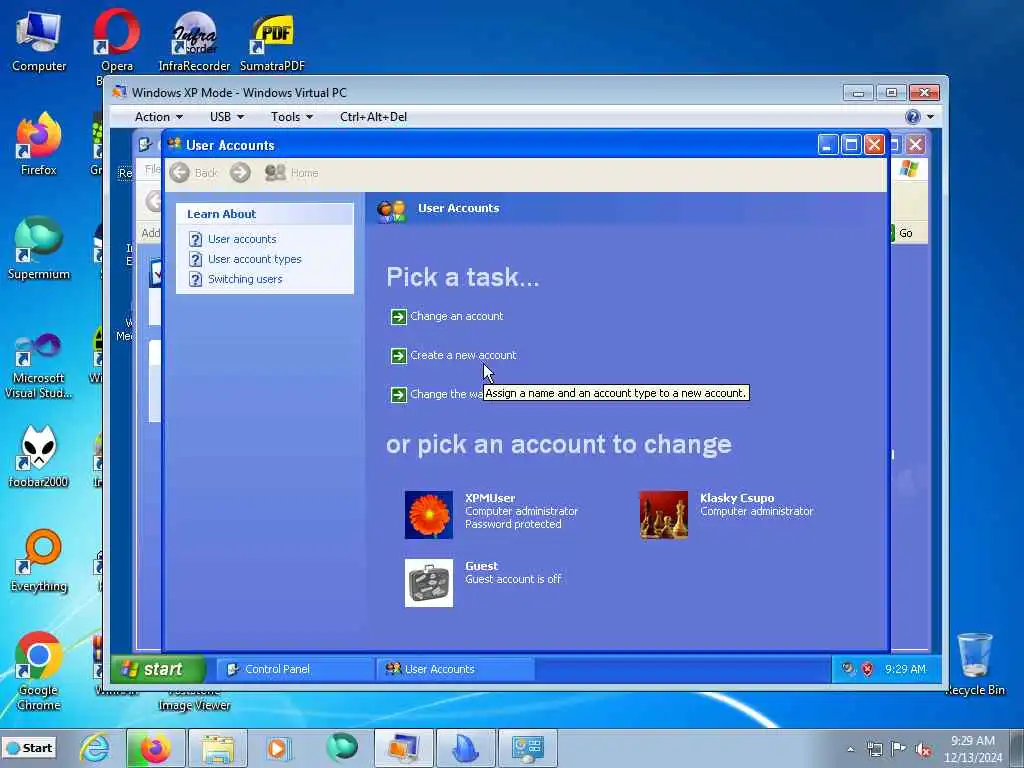1024x768 pixels.
Task: Show hidden icons in the system tray
Action: pyautogui.click(x=850, y=749)
